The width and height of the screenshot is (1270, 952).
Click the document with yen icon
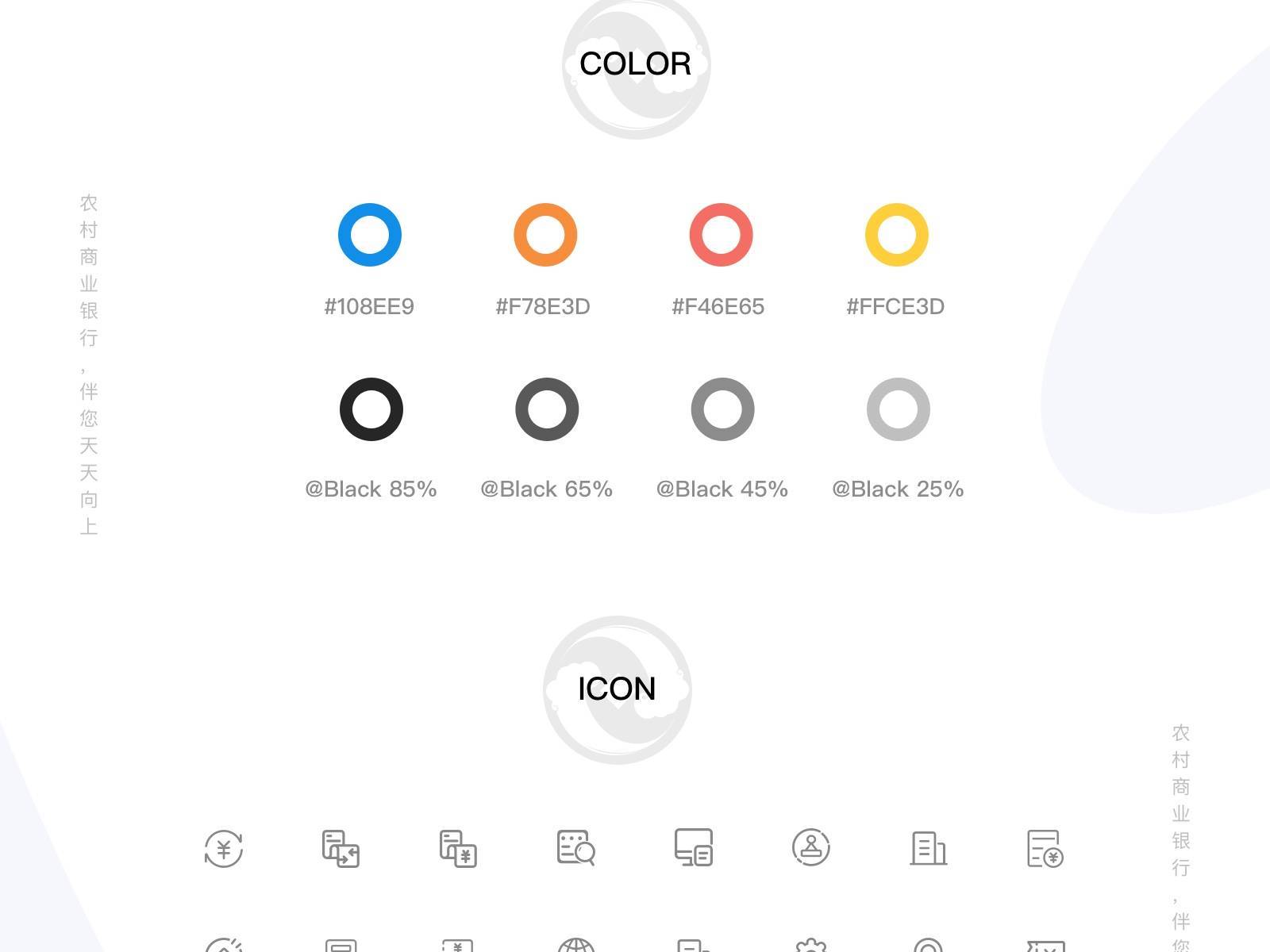tap(458, 848)
